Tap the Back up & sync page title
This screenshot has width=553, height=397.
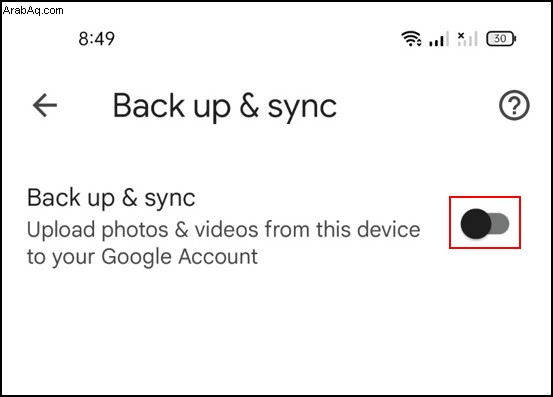click(x=225, y=106)
